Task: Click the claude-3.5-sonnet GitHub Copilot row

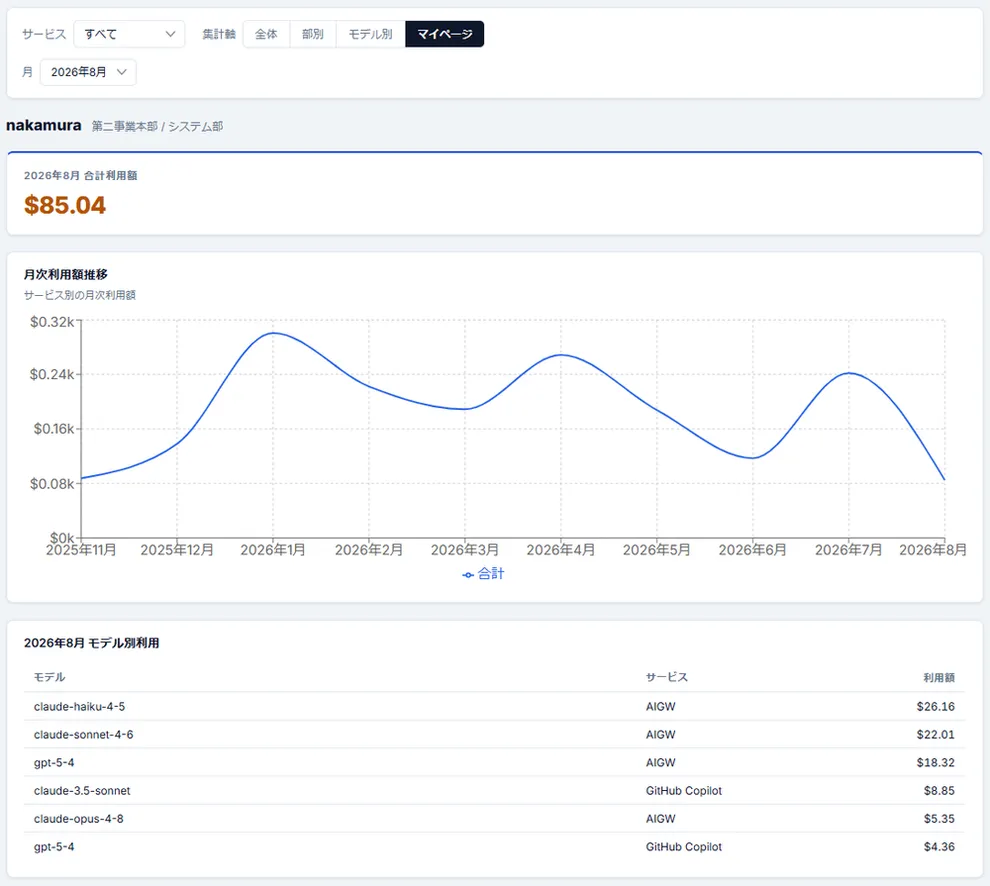Action: 494,791
